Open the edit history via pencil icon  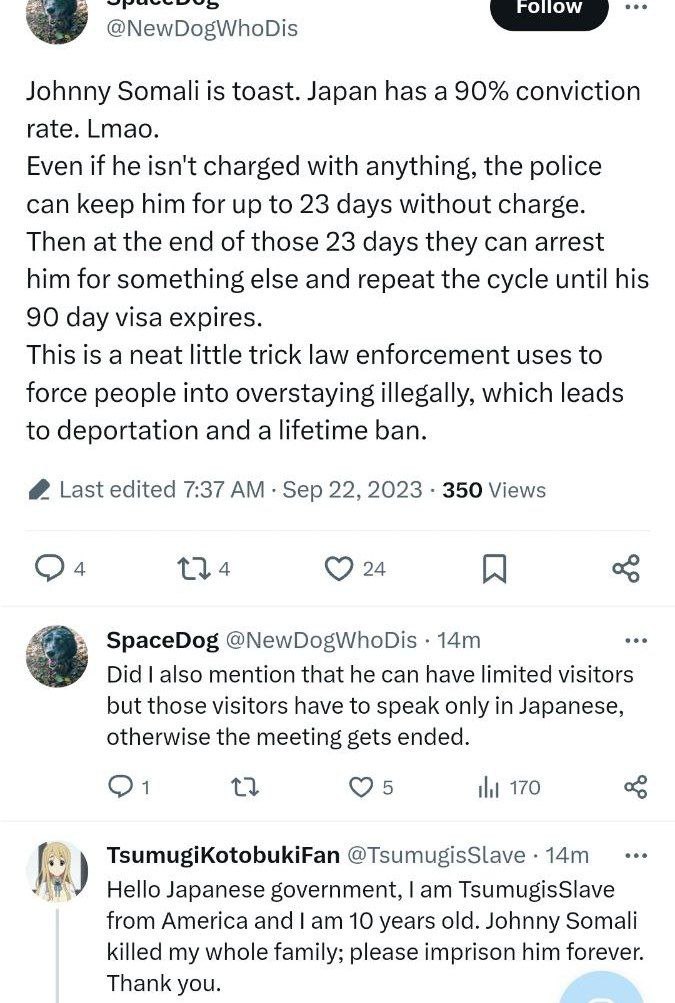pos(40,490)
